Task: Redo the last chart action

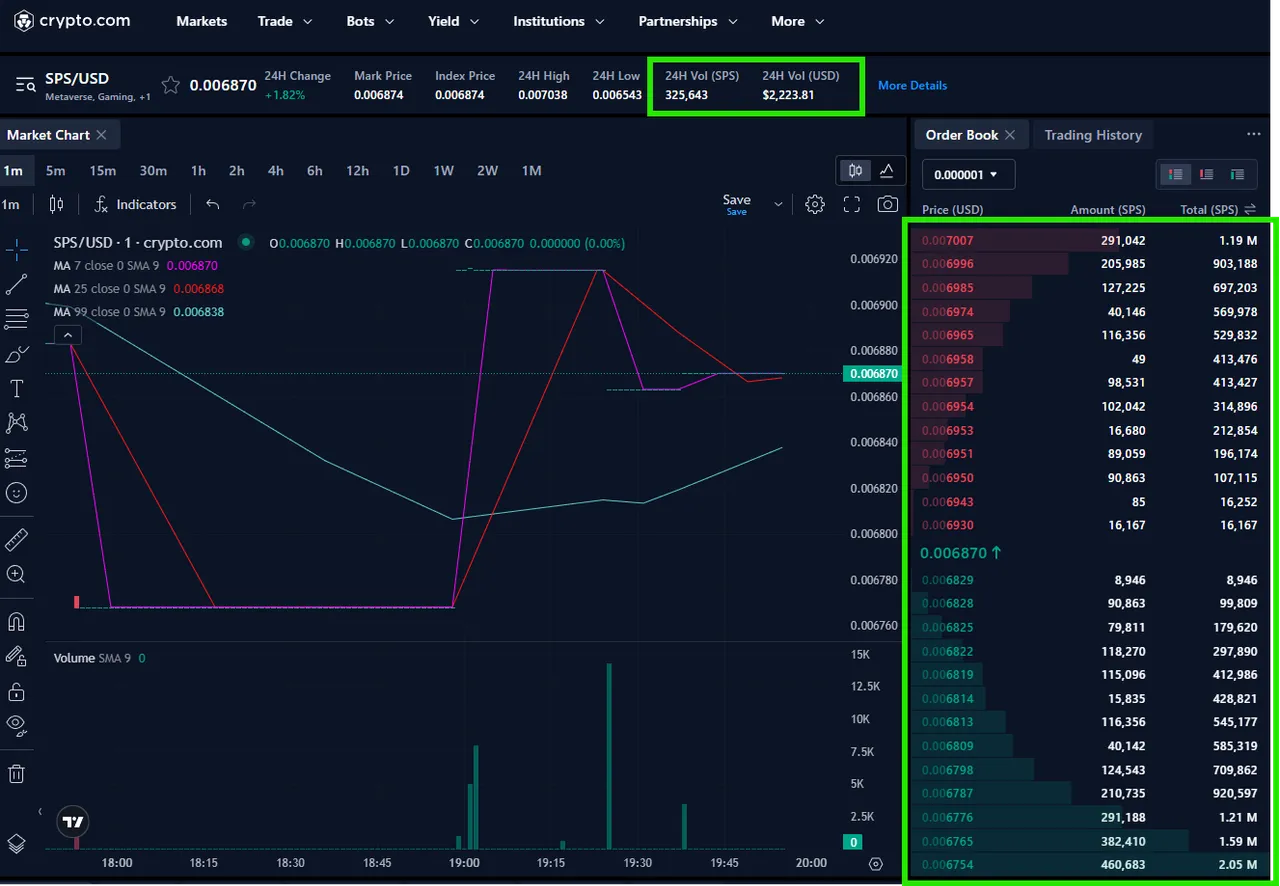Action: click(x=249, y=204)
